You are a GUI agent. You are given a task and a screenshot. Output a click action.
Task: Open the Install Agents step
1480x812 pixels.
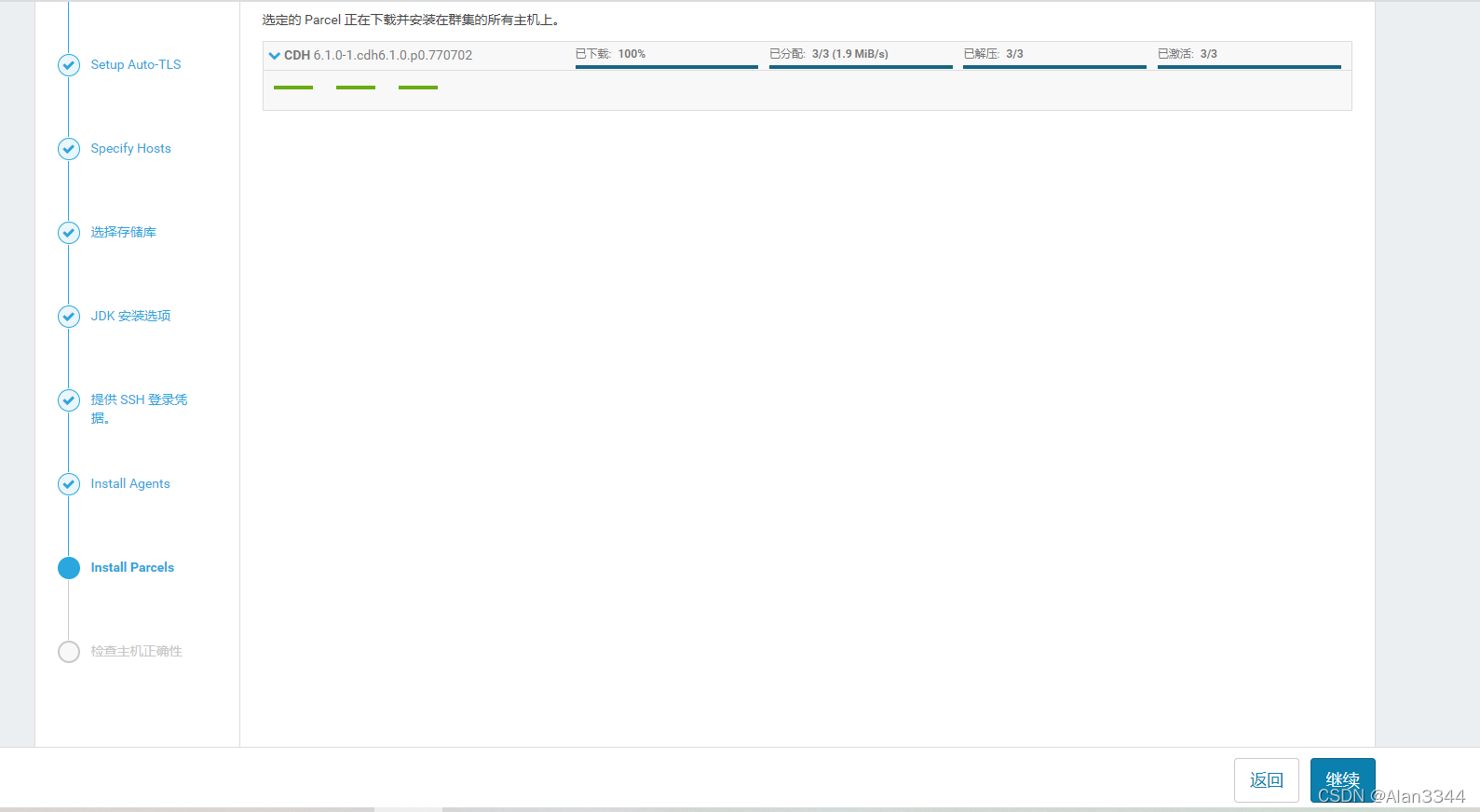coord(130,483)
